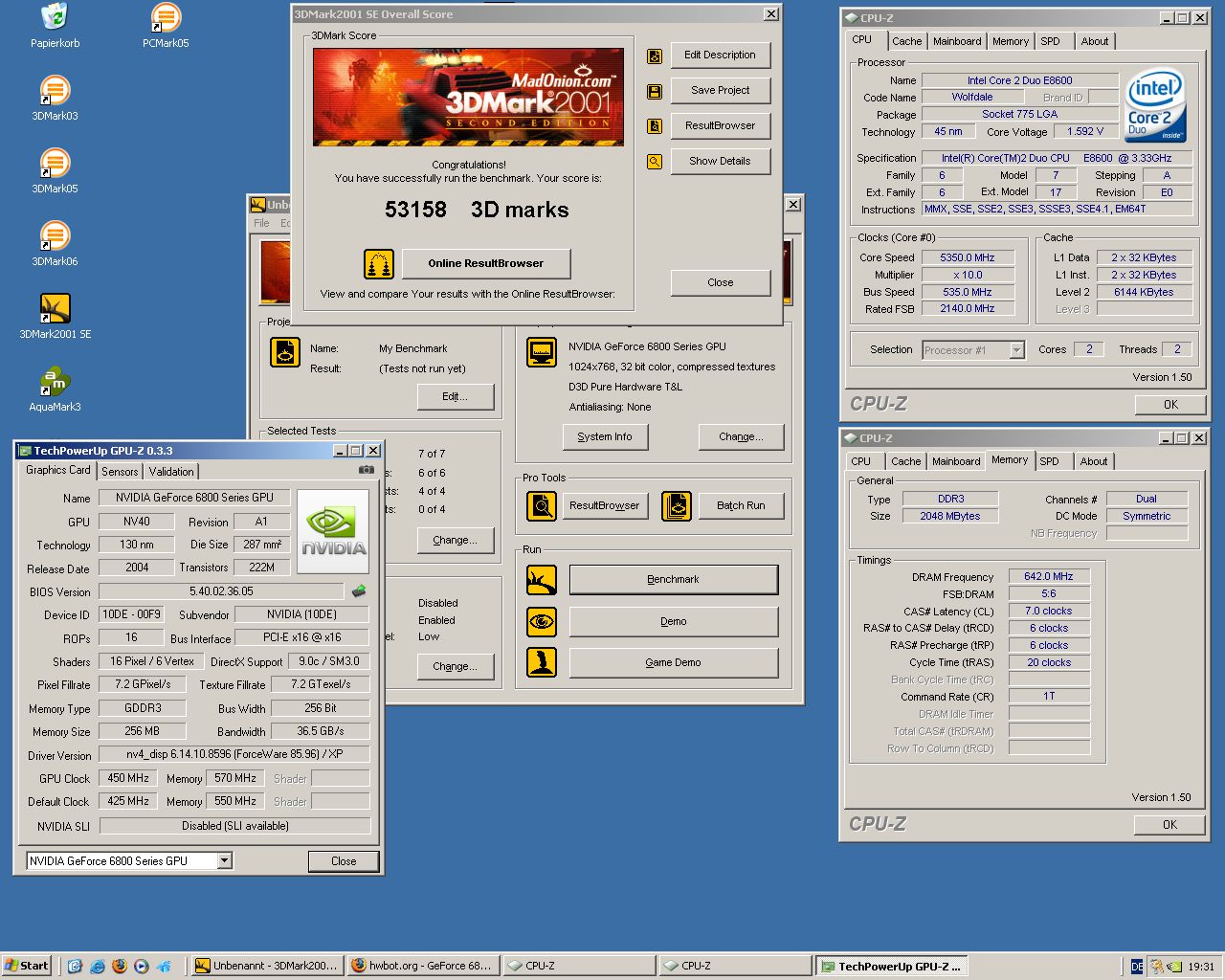Open CPU tab in lower CPU-Z window
The width and height of the screenshot is (1225, 980).
pyautogui.click(x=861, y=461)
